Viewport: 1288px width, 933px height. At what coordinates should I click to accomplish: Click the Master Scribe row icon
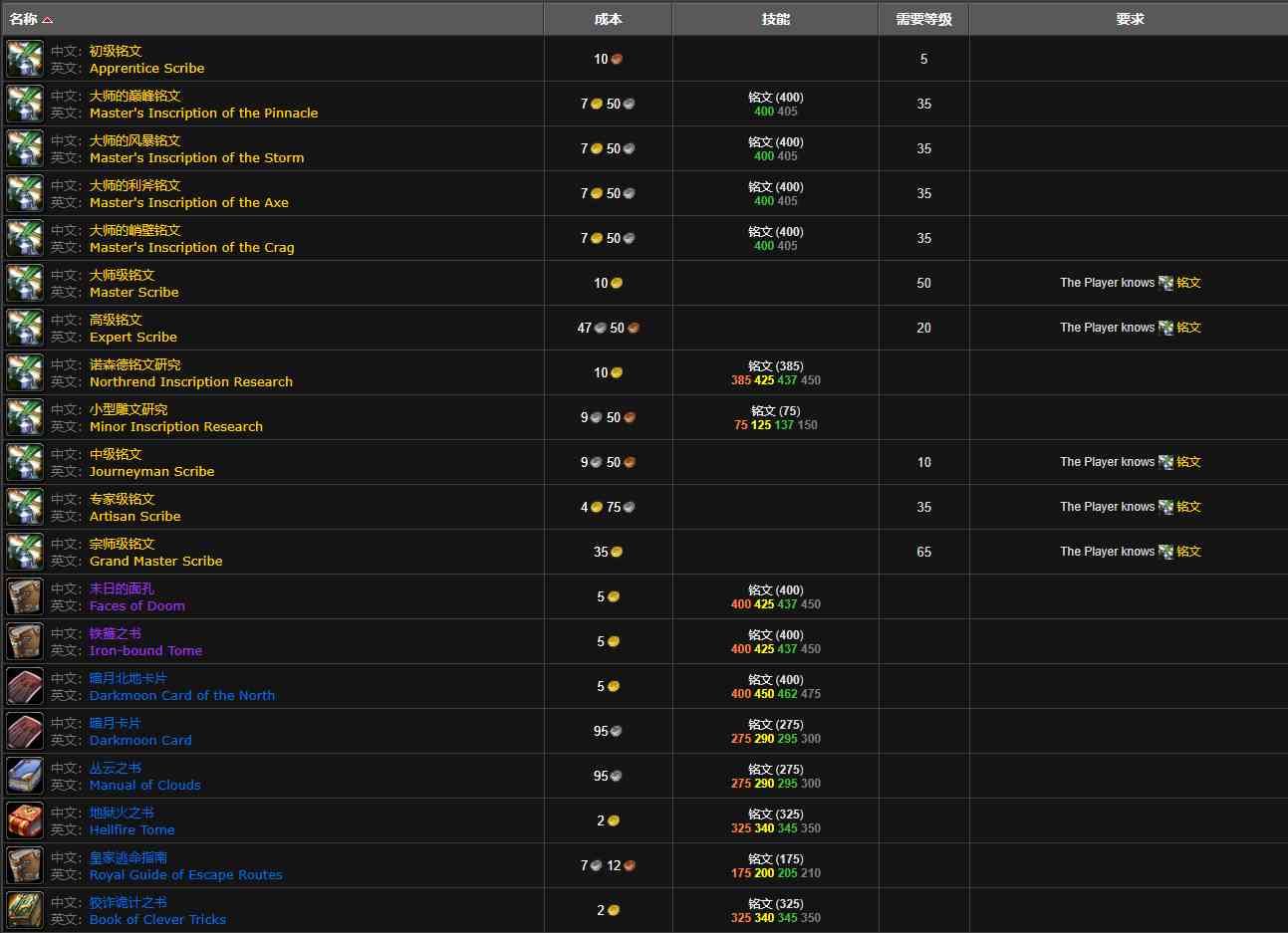point(25,283)
